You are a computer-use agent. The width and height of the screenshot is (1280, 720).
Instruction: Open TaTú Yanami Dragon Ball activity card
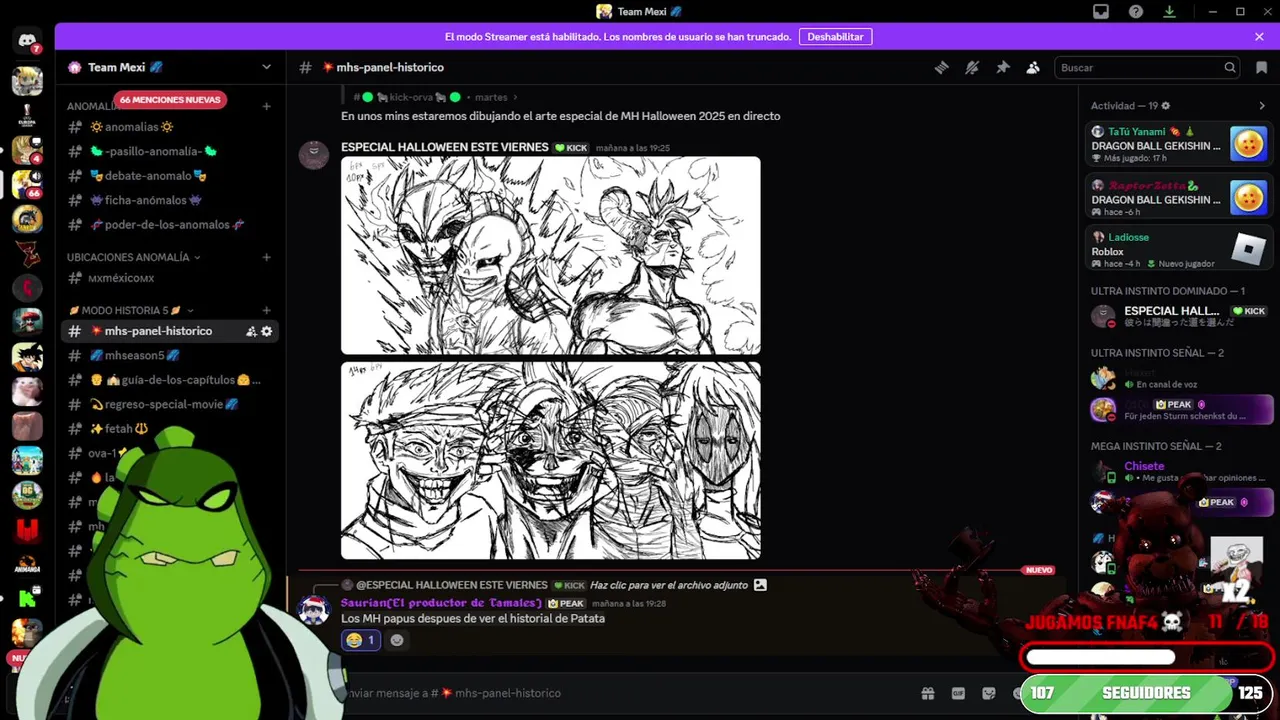[1178, 144]
